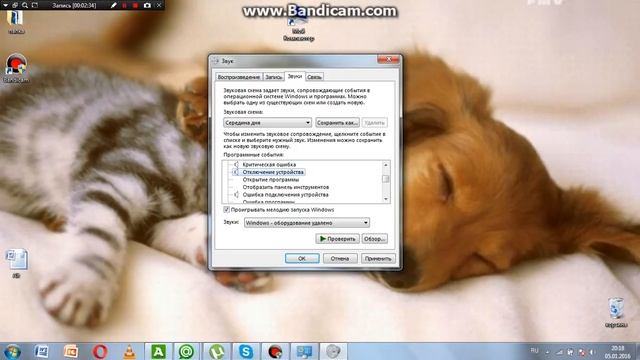
Task: Activate the Bandicam pencil drawing tool
Action: (113, 5)
